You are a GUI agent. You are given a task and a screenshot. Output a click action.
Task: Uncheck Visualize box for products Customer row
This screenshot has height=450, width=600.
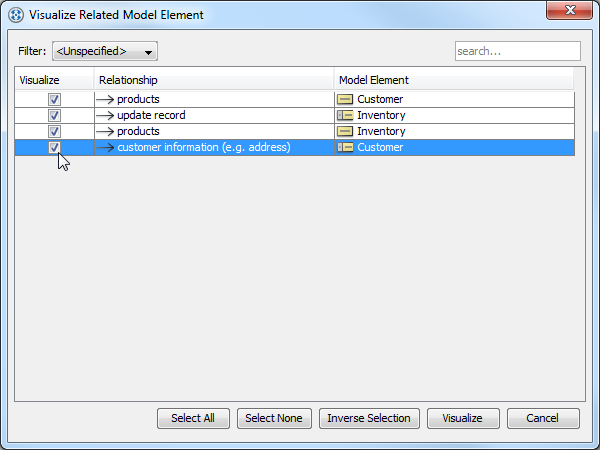pos(54,99)
